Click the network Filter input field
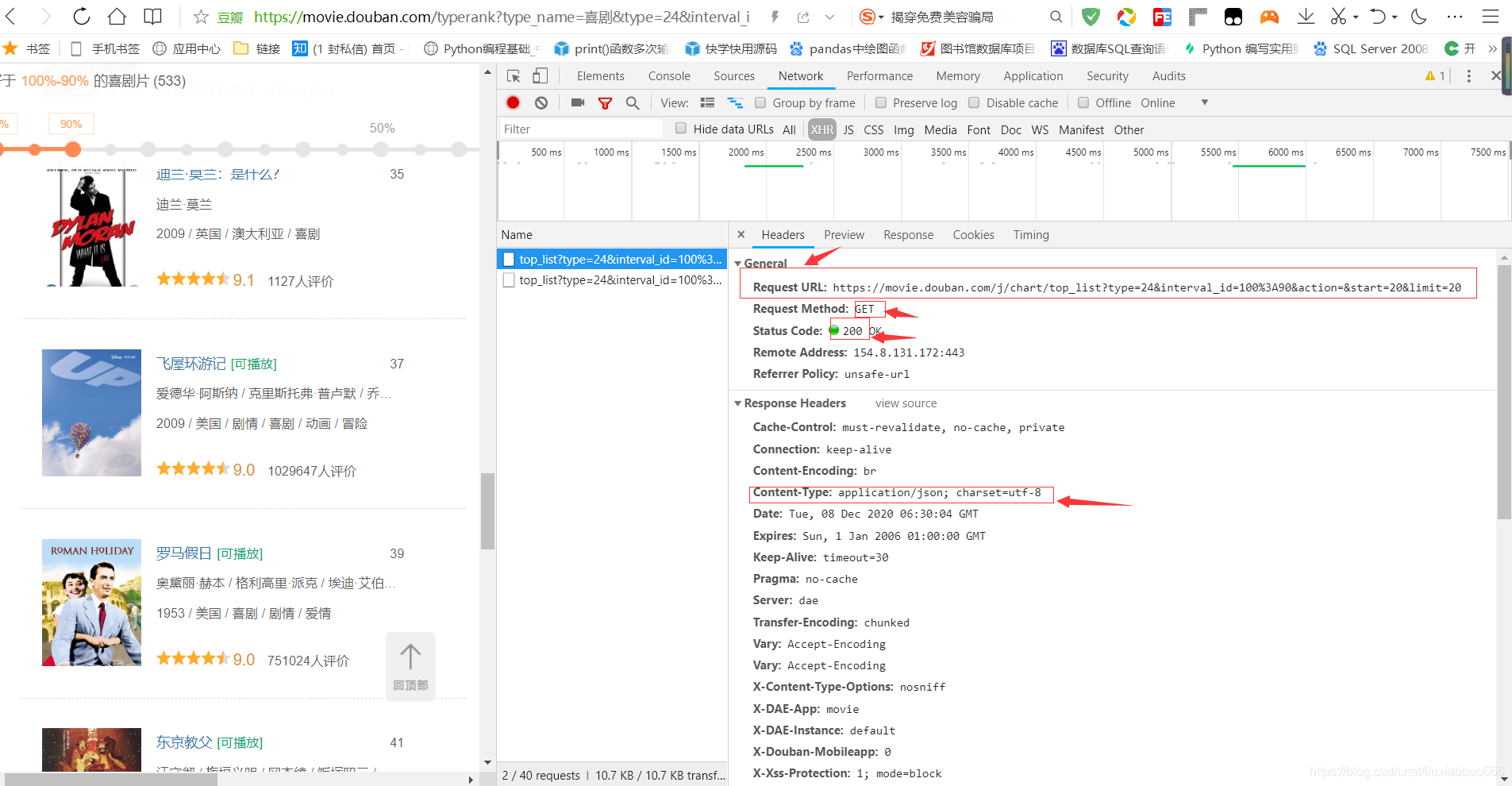This screenshot has width=1512, height=786. click(x=580, y=129)
